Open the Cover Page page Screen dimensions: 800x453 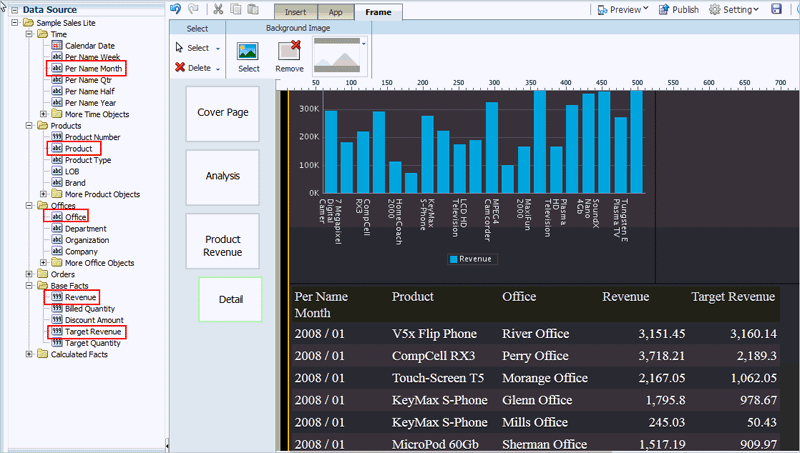click(222, 113)
